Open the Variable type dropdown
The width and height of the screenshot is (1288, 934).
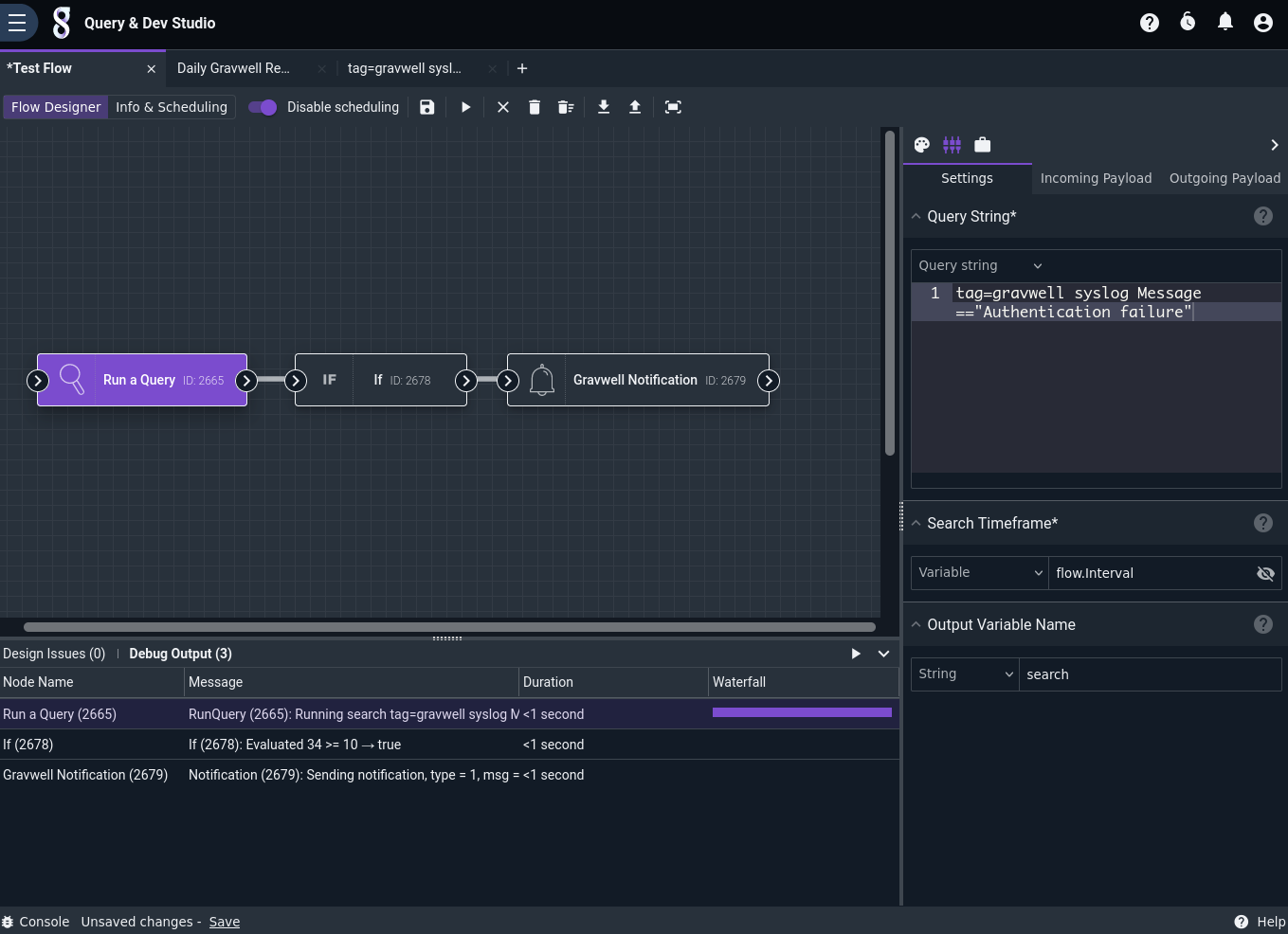[x=980, y=573]
